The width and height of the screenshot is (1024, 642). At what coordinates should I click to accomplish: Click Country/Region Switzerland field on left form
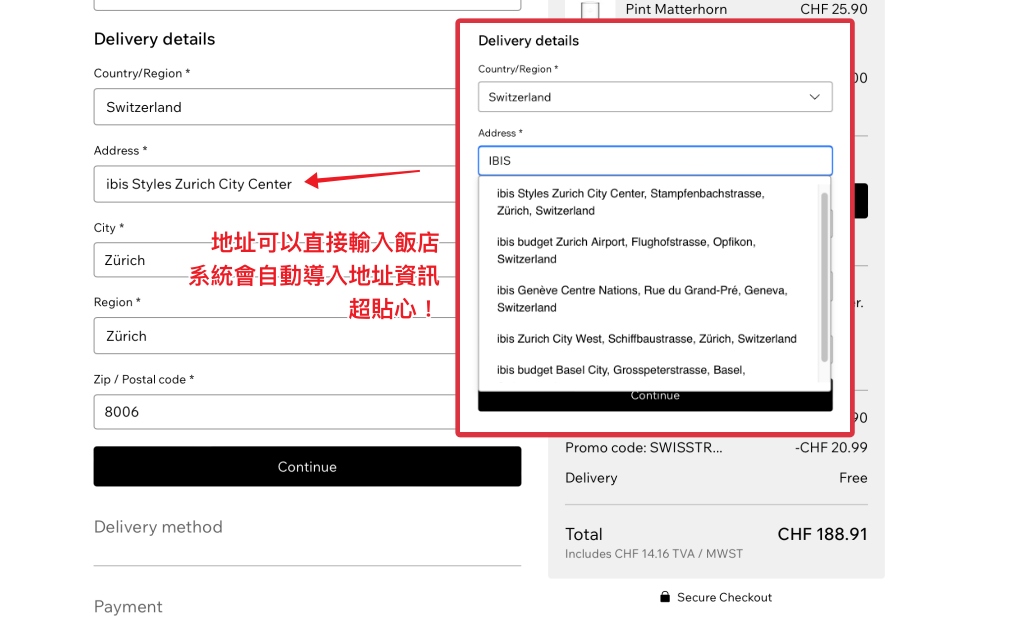(274, 106)
